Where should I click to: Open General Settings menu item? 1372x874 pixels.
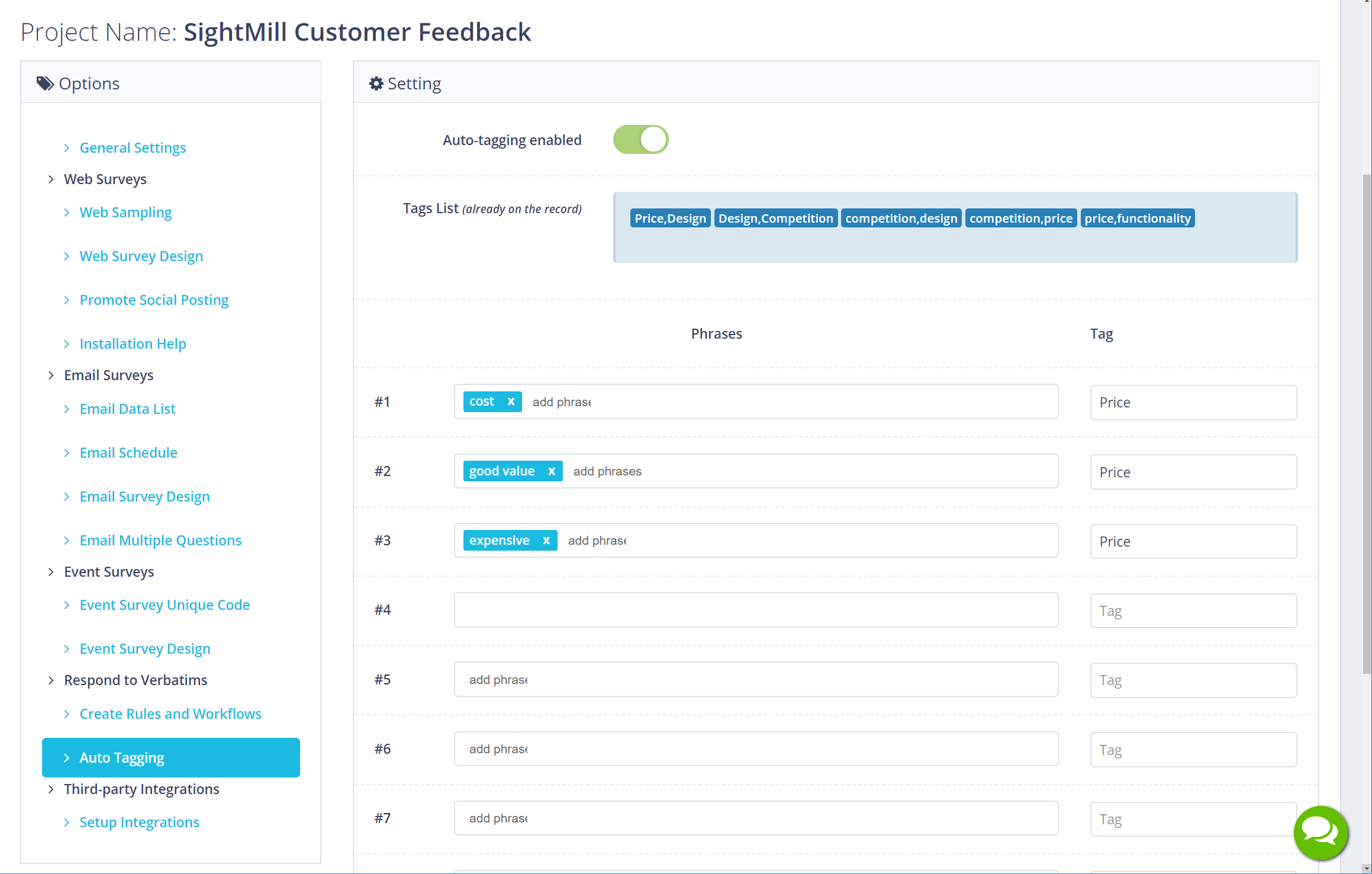pyautogui.click(x=133, y=147)
